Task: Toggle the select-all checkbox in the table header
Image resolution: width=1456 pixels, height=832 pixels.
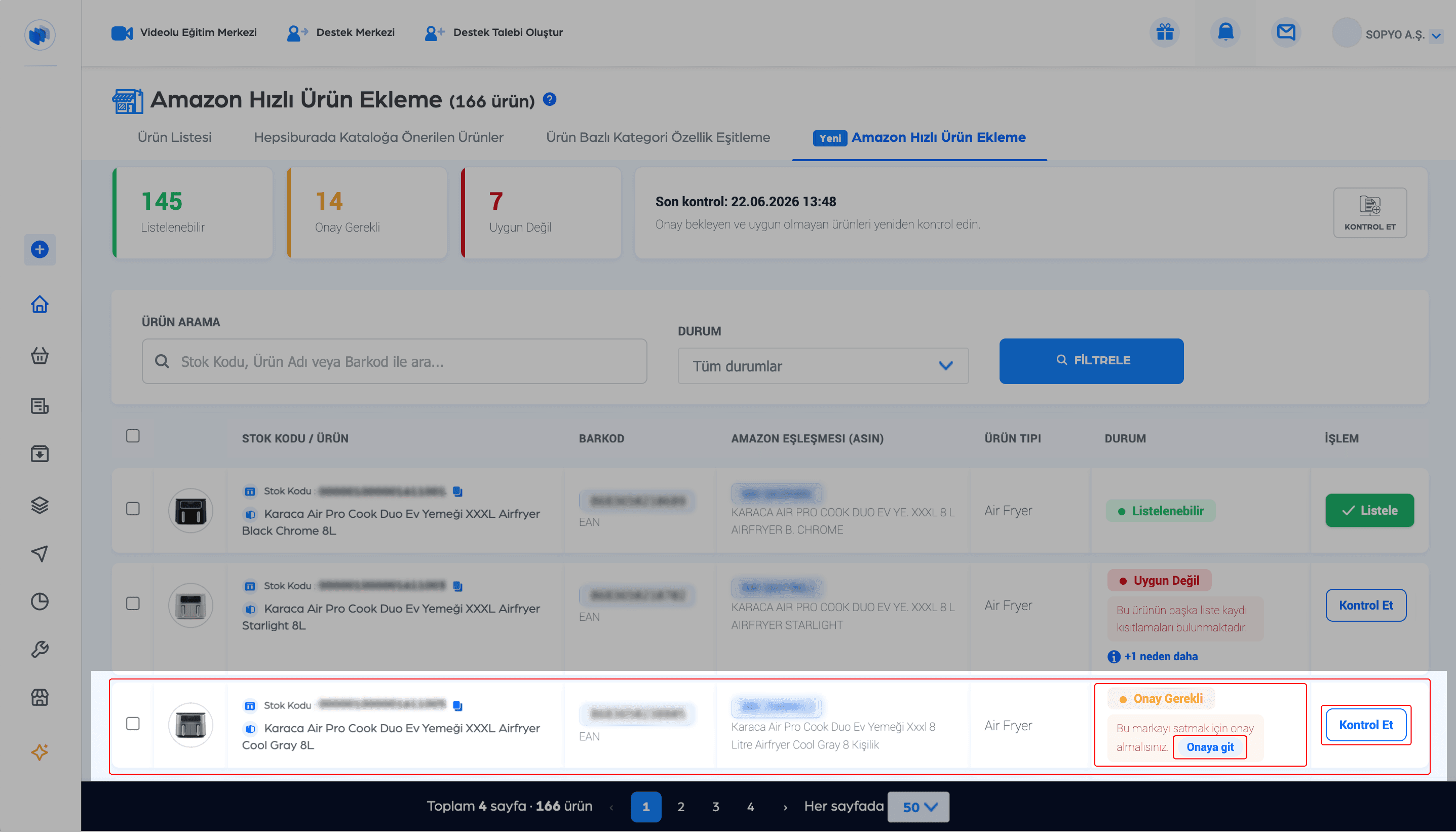Action: (133, 436)
